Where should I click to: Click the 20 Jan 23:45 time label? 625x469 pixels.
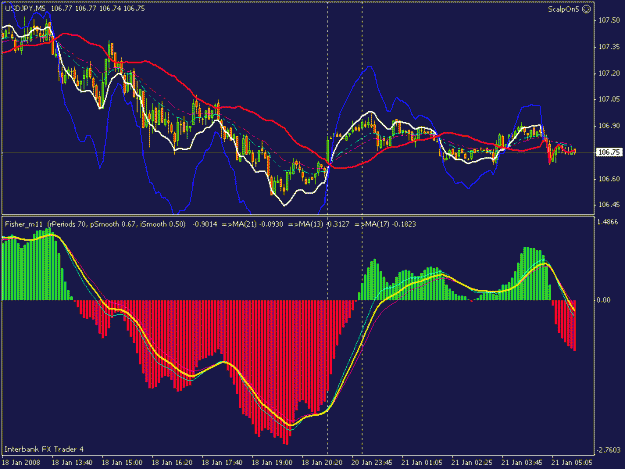point(371,463)
